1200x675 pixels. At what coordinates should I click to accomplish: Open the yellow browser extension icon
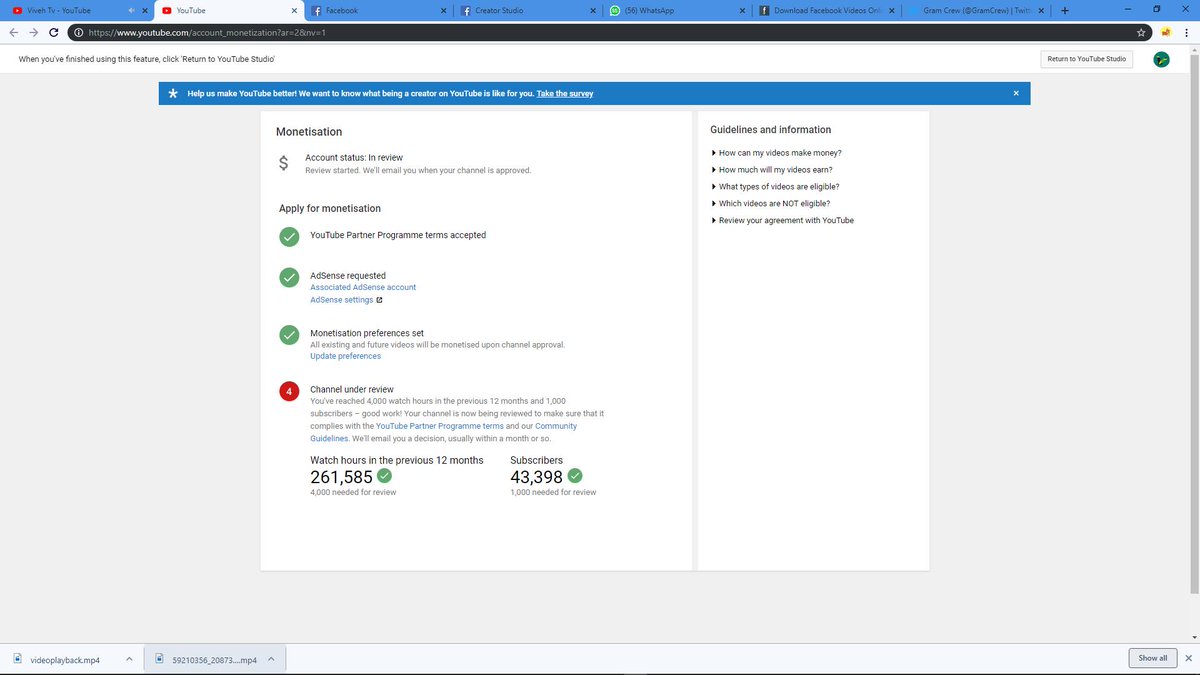(1167, 33)
